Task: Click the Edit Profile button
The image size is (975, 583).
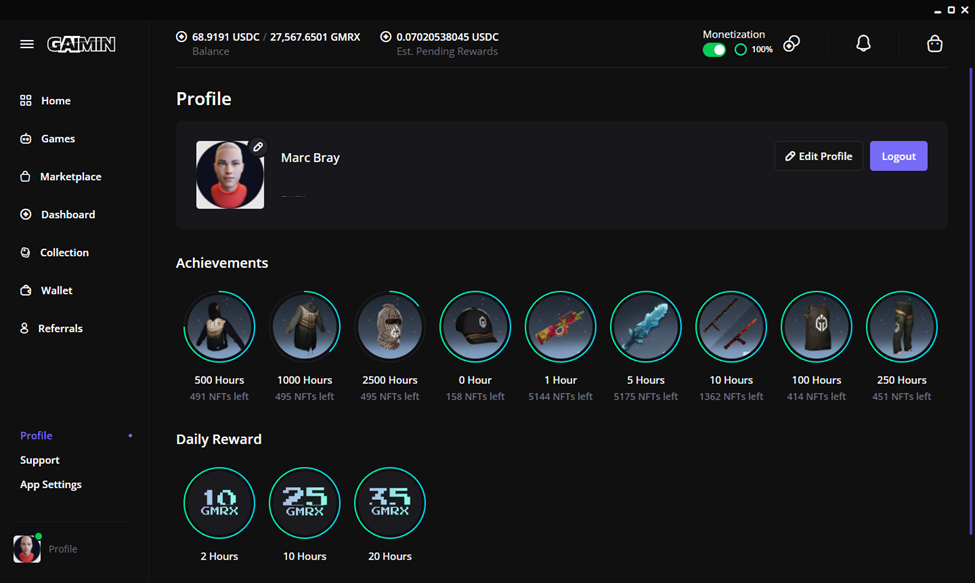Action: click(x=818, y=156)
